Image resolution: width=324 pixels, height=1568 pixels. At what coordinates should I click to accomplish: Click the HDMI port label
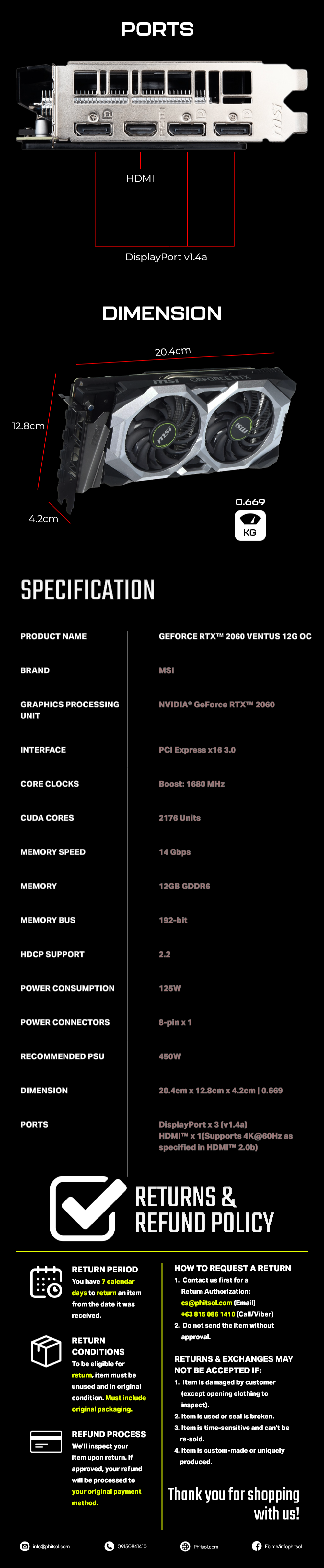[x=140, y=178]
